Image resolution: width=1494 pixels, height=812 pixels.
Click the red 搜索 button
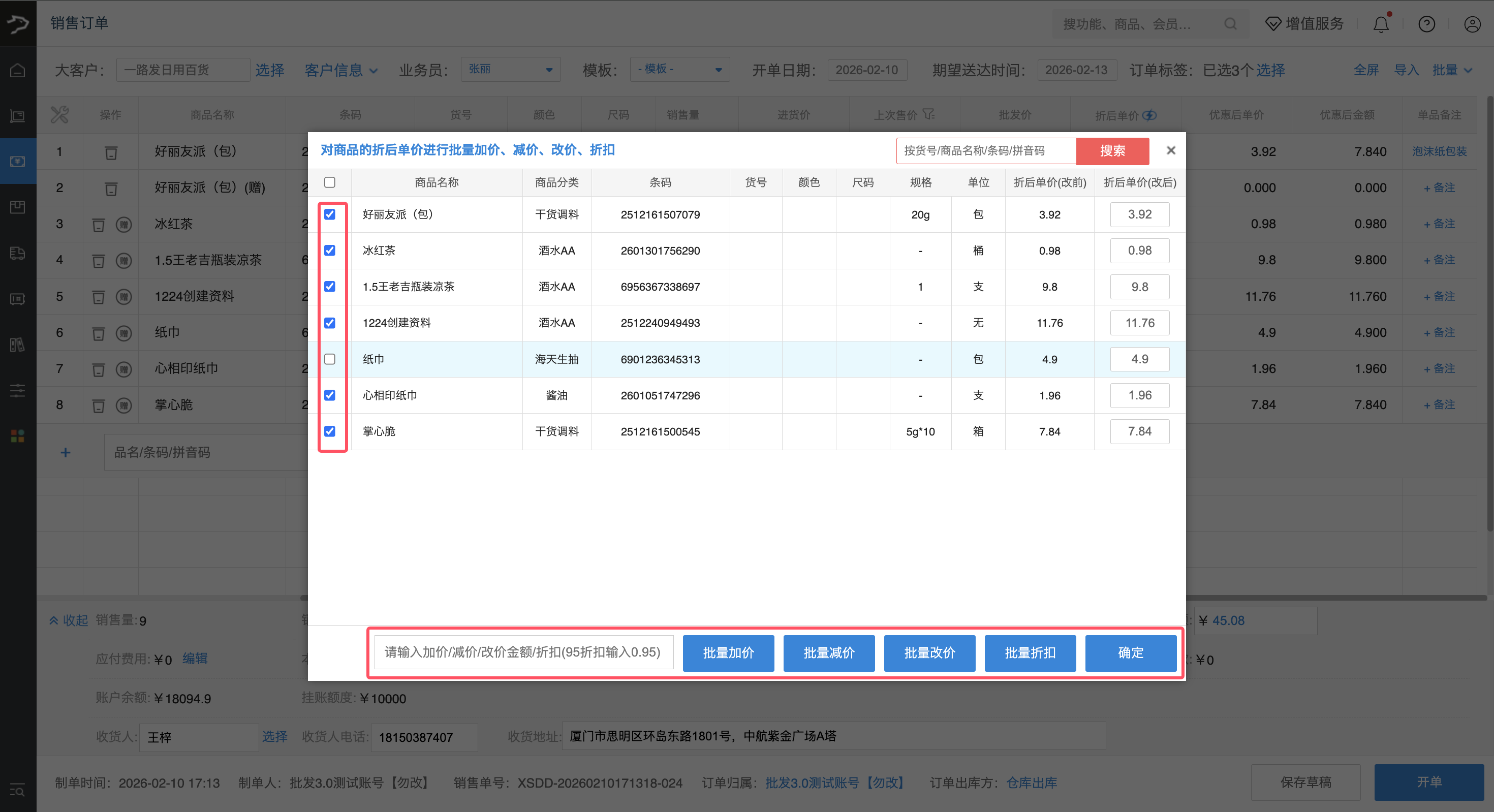click(1112, 151)
